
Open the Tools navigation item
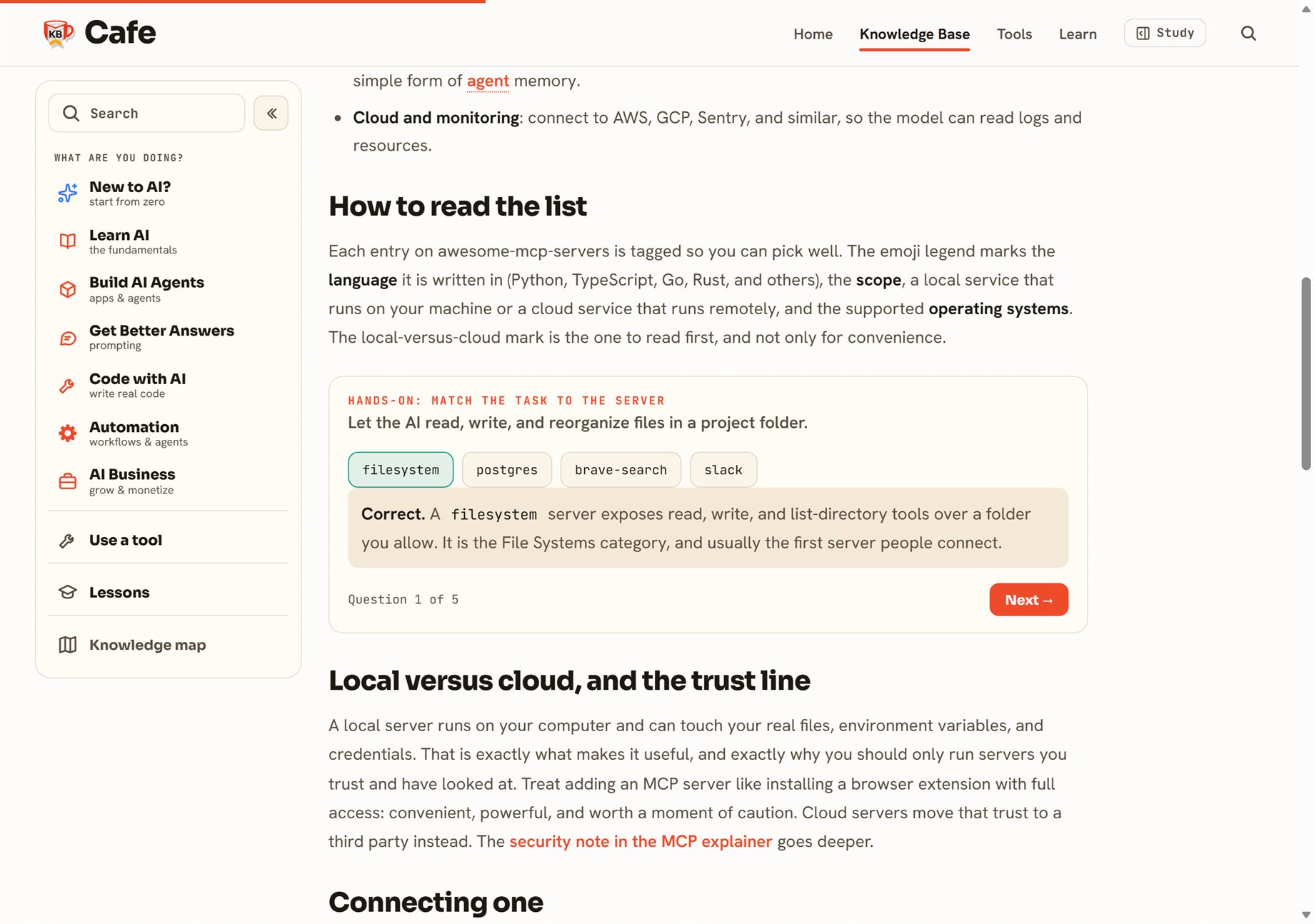click(1014, 34)
